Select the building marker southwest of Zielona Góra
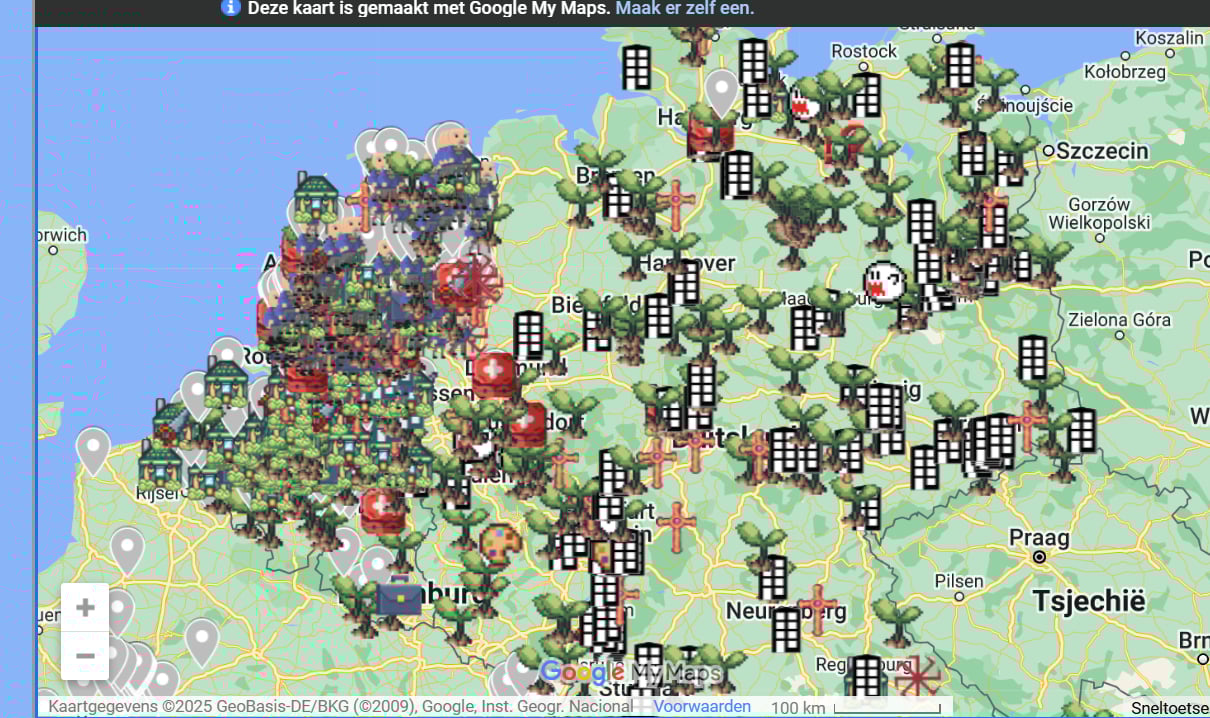 coord(1033,358)
